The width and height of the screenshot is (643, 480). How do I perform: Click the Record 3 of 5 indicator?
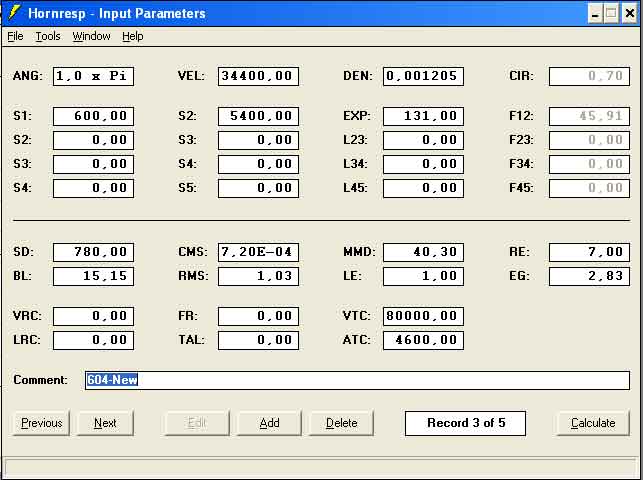tap(465, 423)
